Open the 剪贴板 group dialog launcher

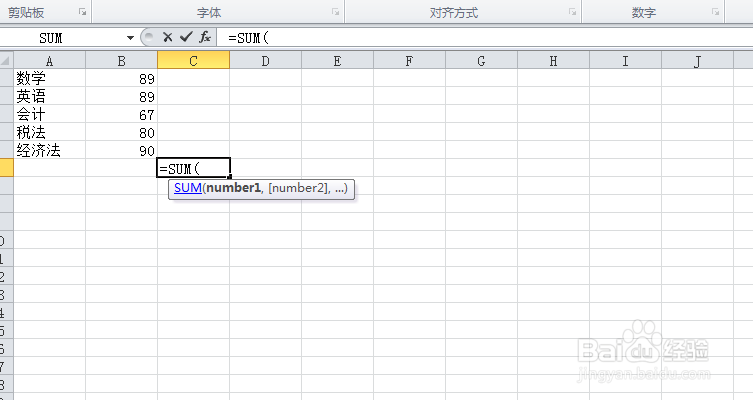click(83, 12)
